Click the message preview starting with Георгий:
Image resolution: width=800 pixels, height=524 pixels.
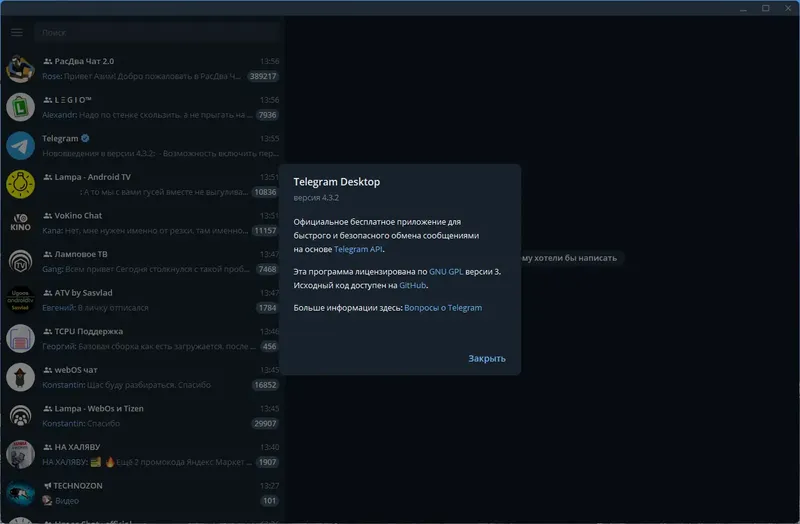pos(149,346)
